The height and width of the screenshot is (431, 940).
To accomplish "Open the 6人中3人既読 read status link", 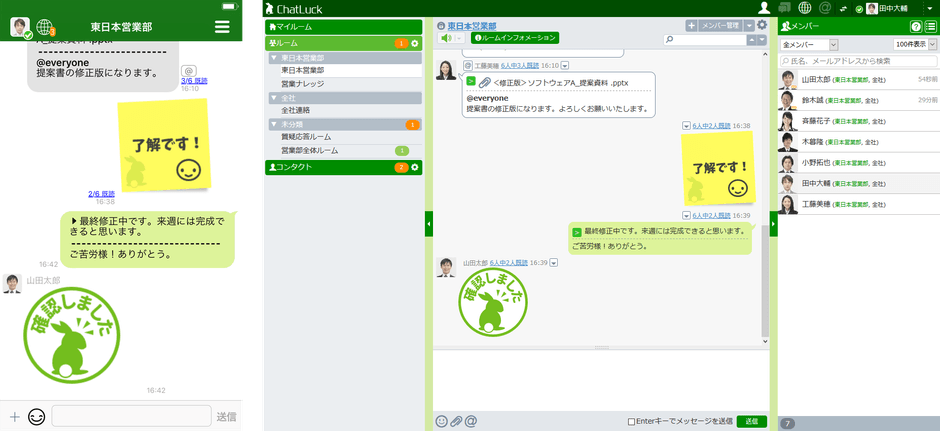I will click(x=520, y=65).
